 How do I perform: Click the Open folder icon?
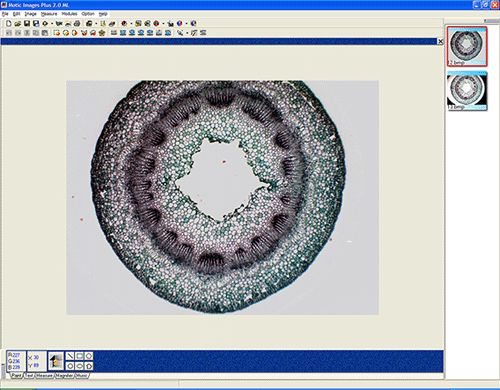tap(18, 23)
